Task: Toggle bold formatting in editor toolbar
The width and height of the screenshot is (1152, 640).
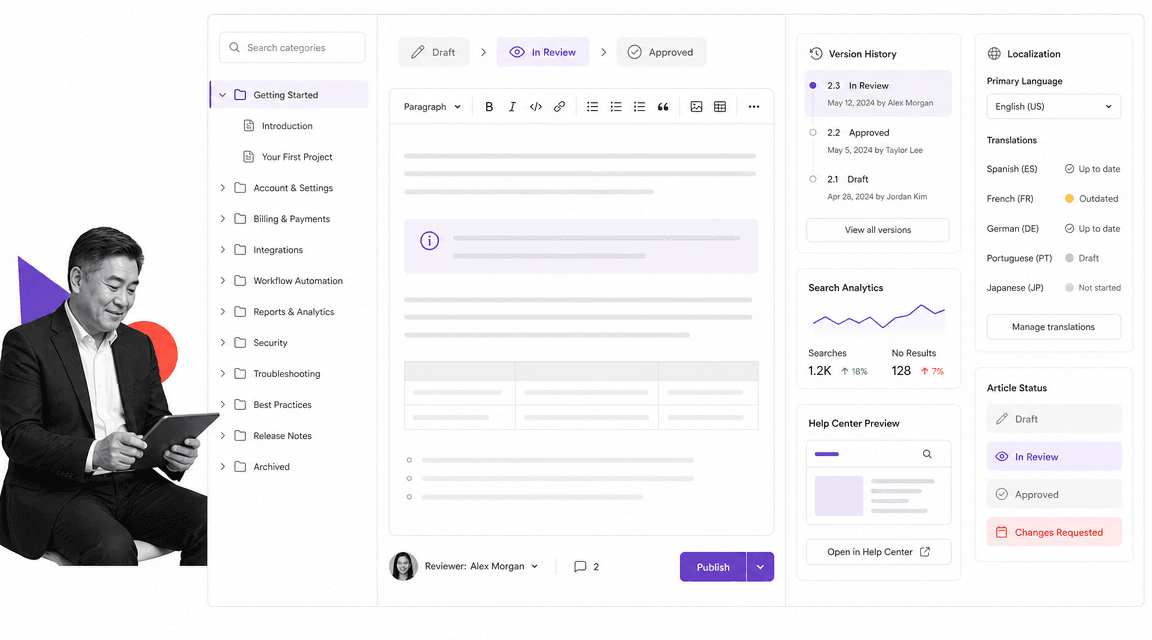Action: click(489, 107)
